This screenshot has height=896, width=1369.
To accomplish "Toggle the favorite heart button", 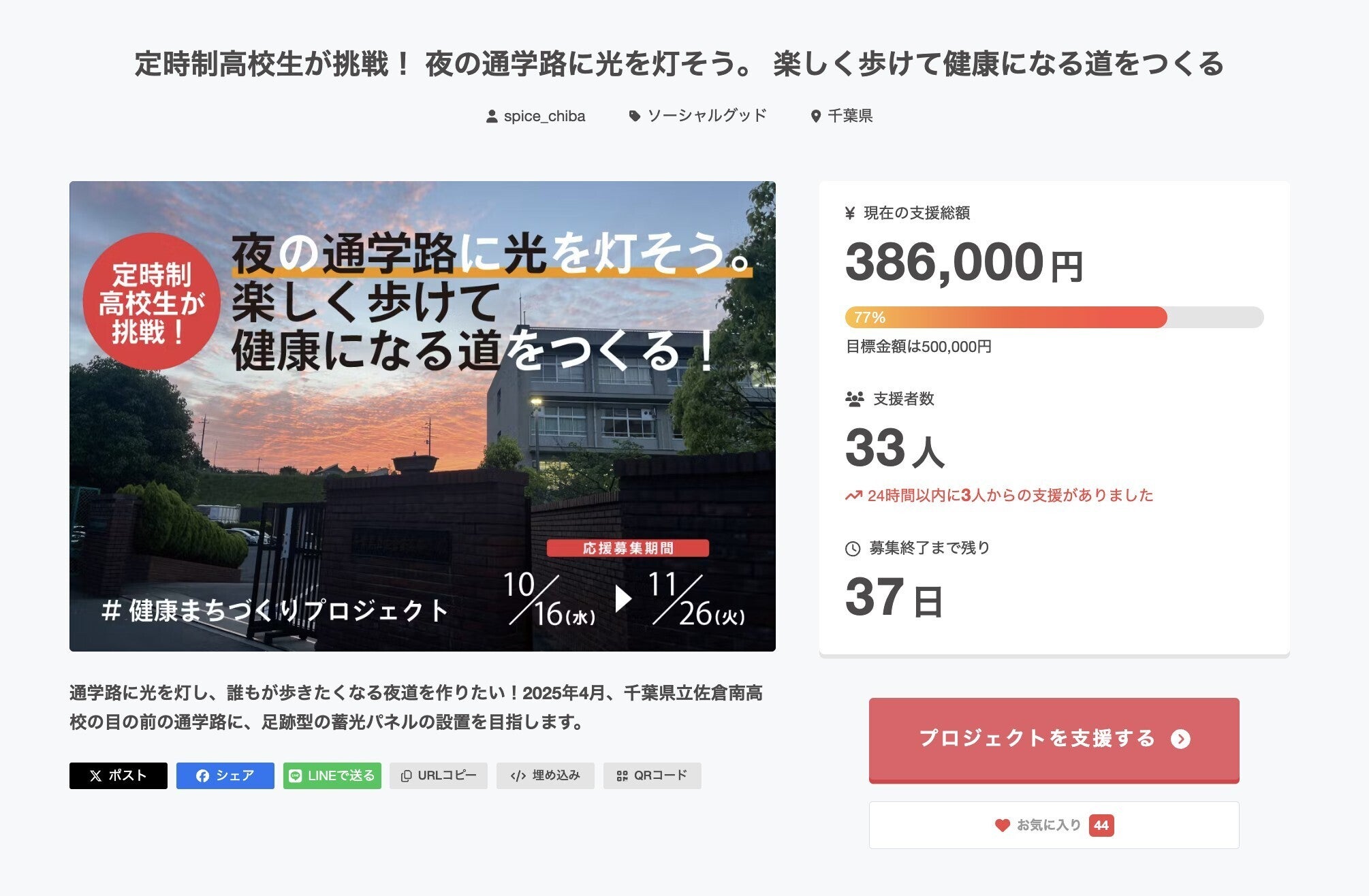I will tap(1054, 825).
